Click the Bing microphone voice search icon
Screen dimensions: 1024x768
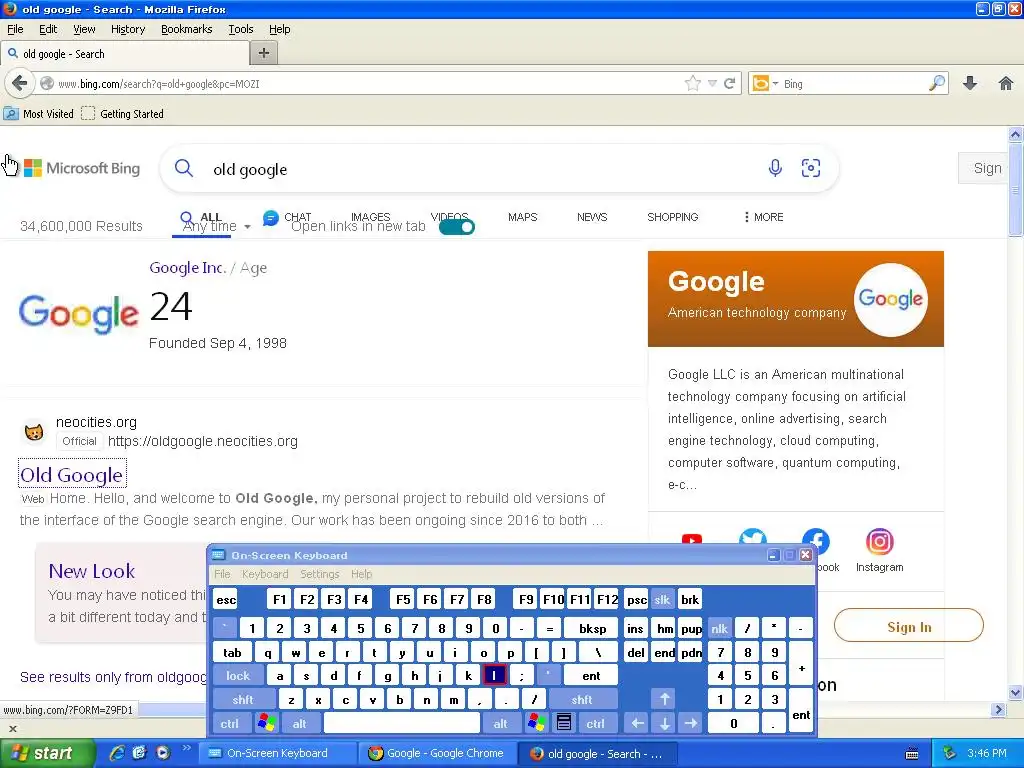pos(775,168)
